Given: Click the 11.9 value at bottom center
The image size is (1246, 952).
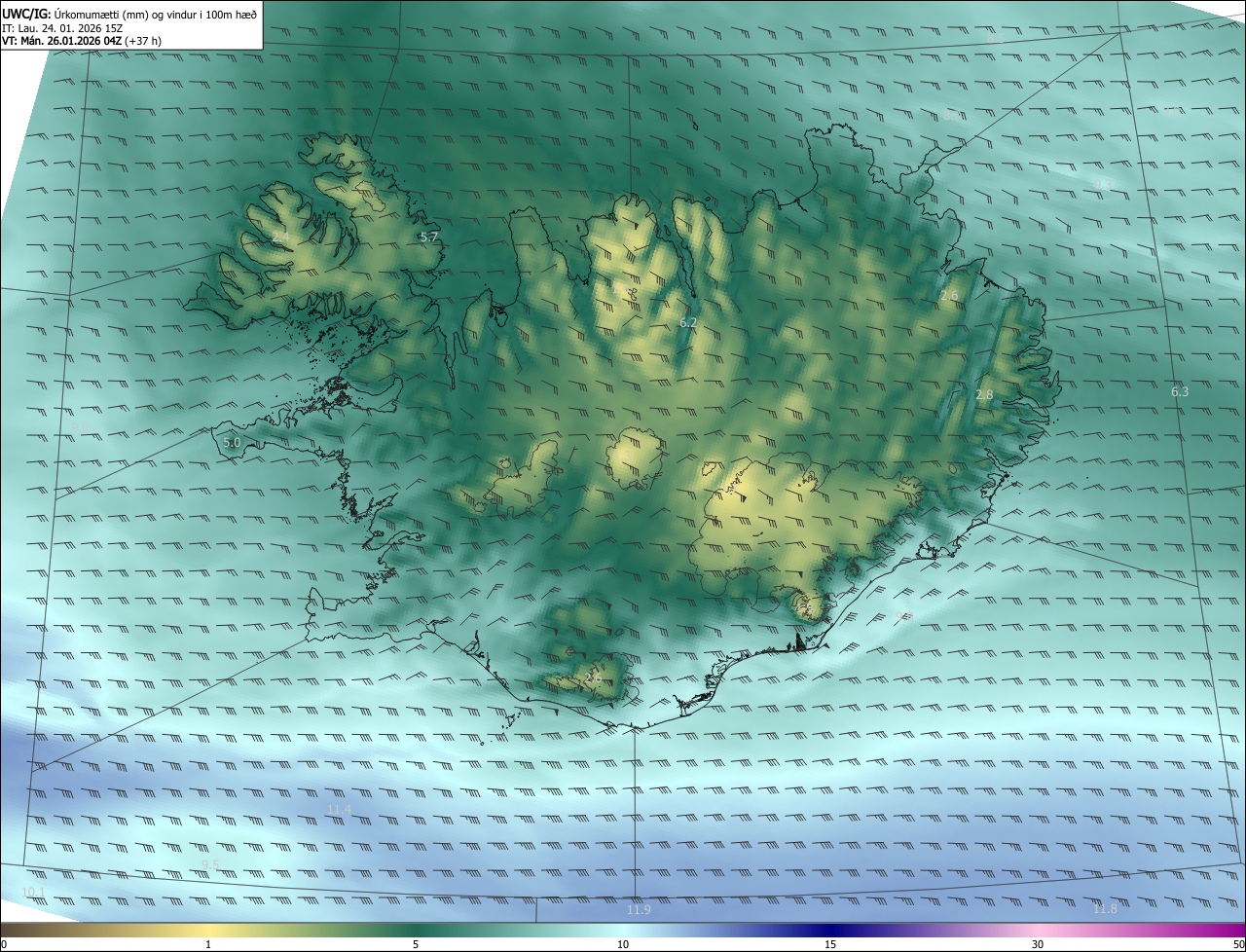Looking at the screenshot, I should point(639,910).
